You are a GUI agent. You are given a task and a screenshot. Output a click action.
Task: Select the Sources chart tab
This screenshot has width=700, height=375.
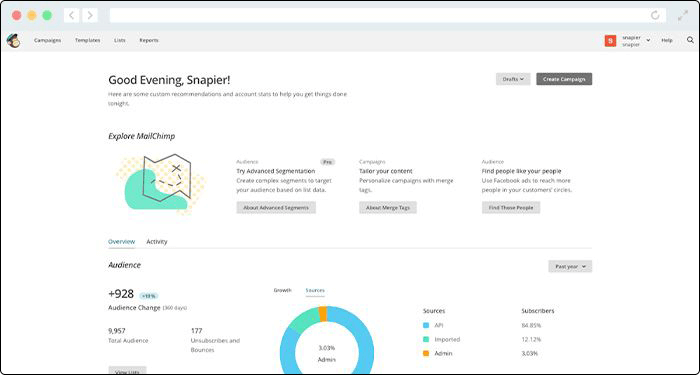point(315,290)
